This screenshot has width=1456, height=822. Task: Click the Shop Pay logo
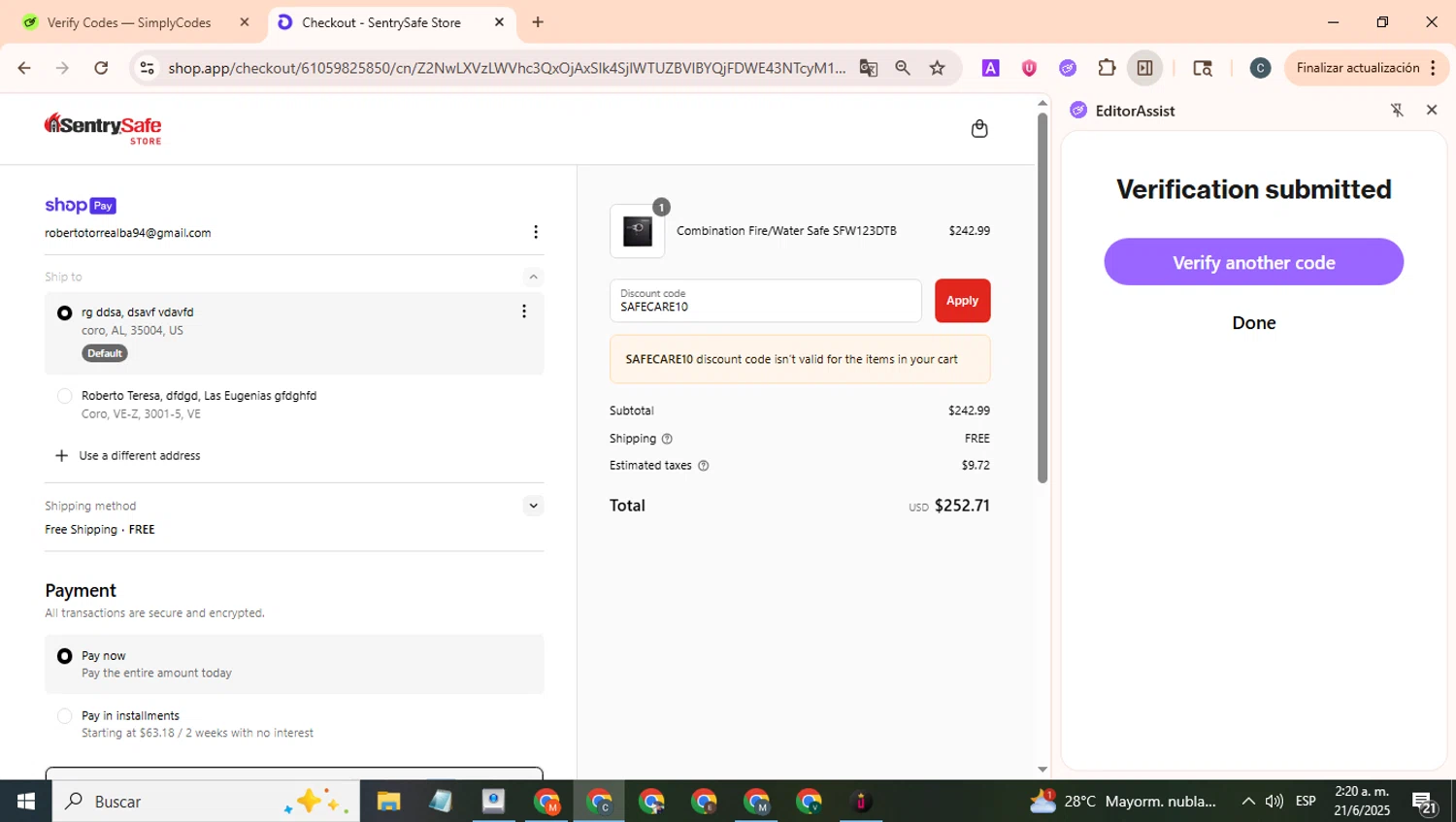(x=81, y=205)
